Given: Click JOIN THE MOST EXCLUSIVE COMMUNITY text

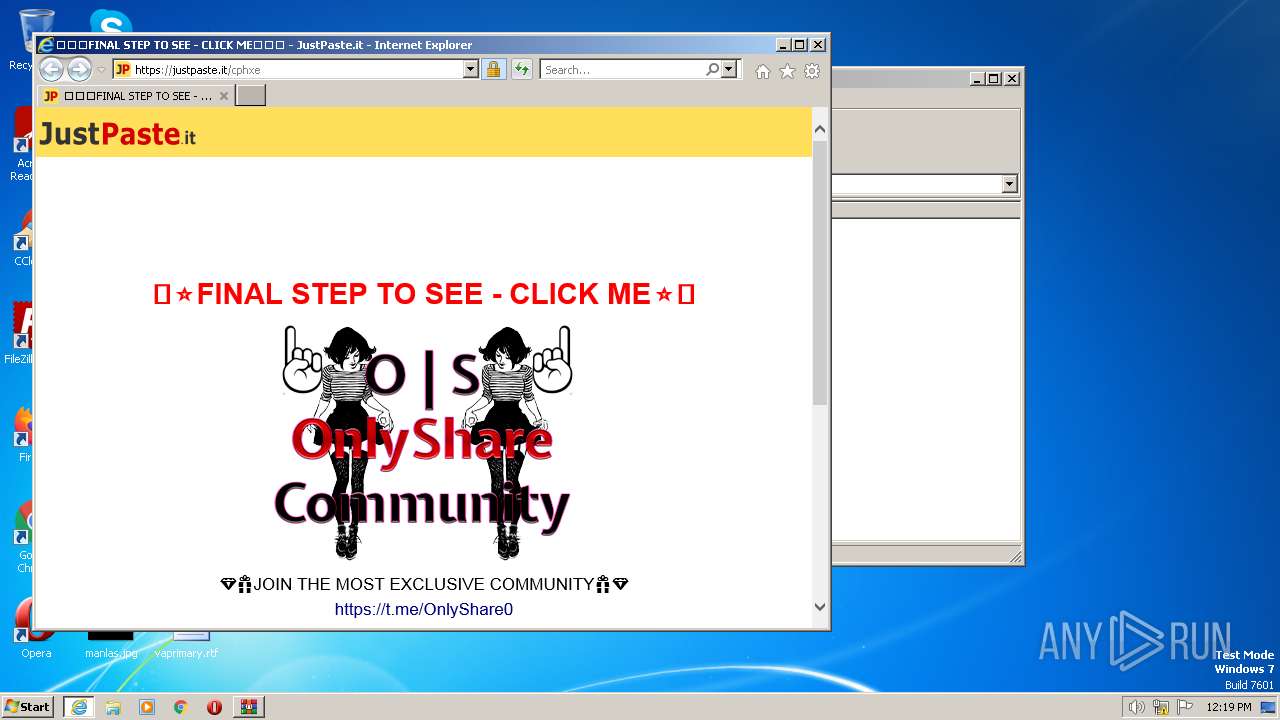Looking at the screenshot, I should (424, 584).
